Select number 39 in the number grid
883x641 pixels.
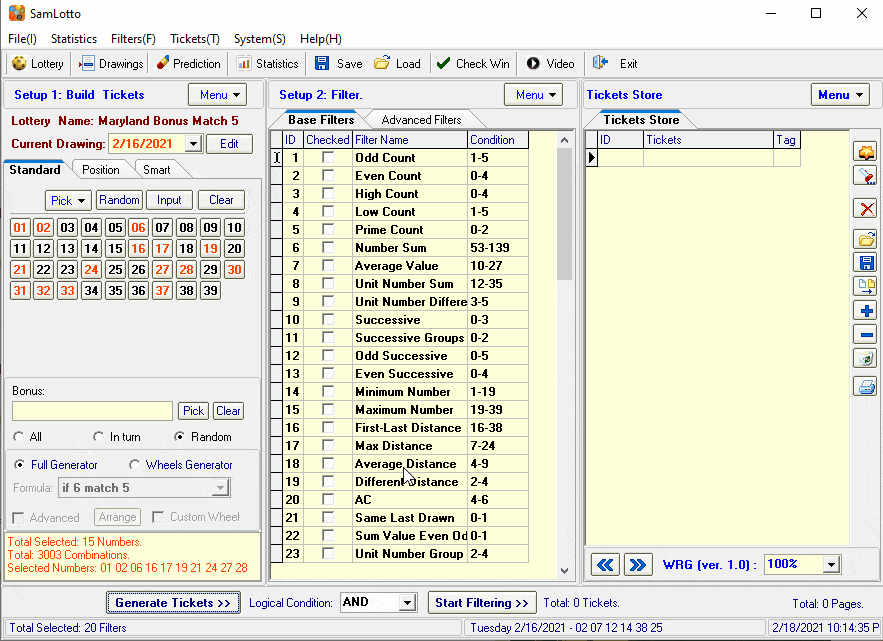point(210,291)
